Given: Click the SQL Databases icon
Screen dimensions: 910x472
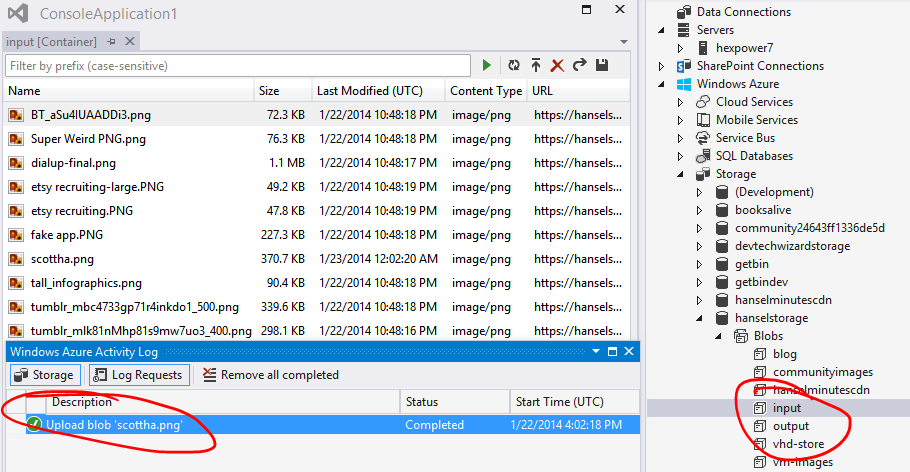Looking at the screenshot, I should click(703, 156).
